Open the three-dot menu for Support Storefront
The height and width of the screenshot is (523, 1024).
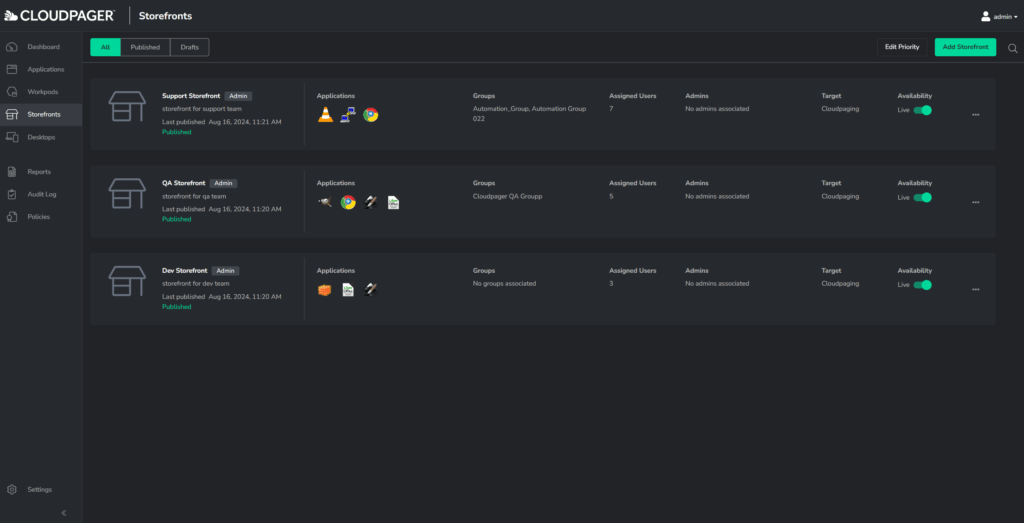(x=976, y=115)
